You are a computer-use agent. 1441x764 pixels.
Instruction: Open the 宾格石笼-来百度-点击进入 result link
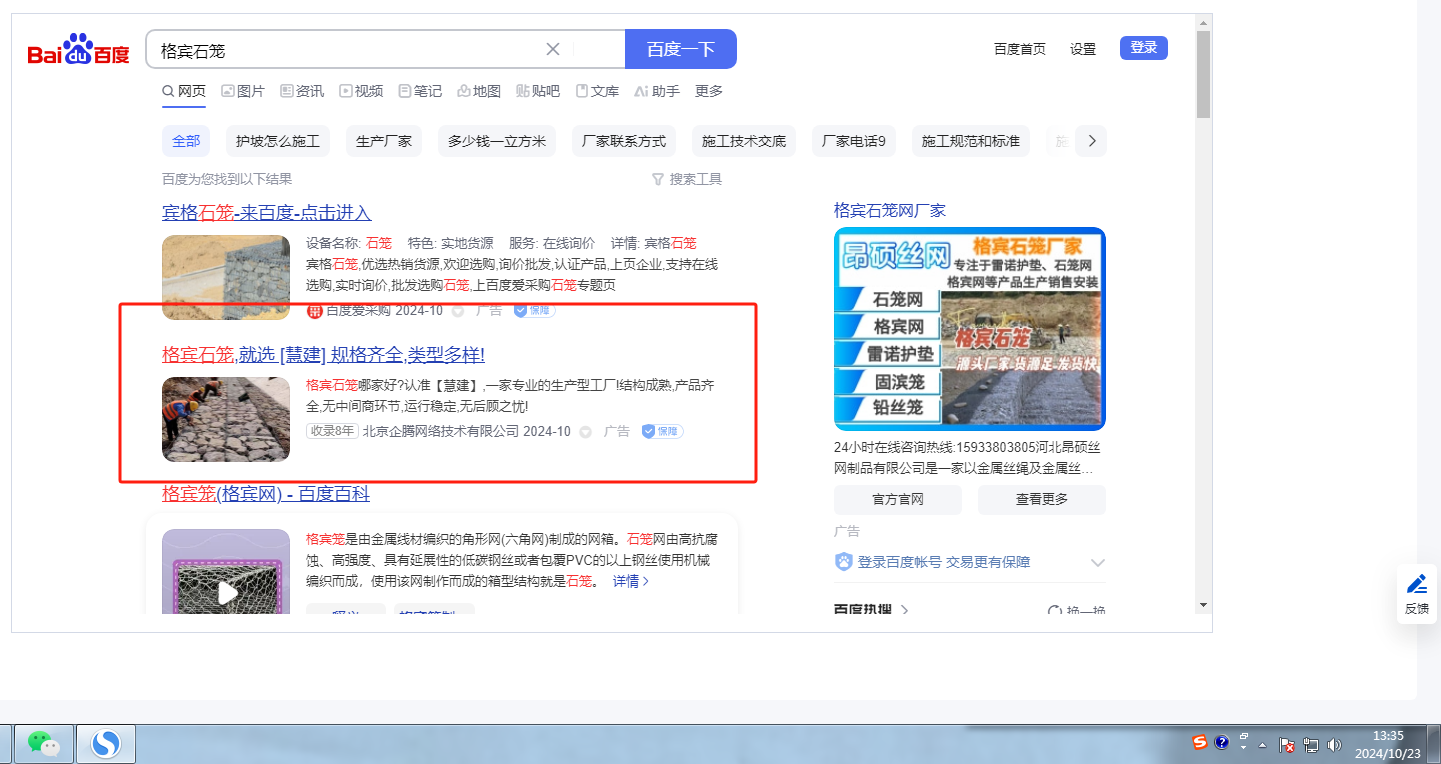point(267,212)
